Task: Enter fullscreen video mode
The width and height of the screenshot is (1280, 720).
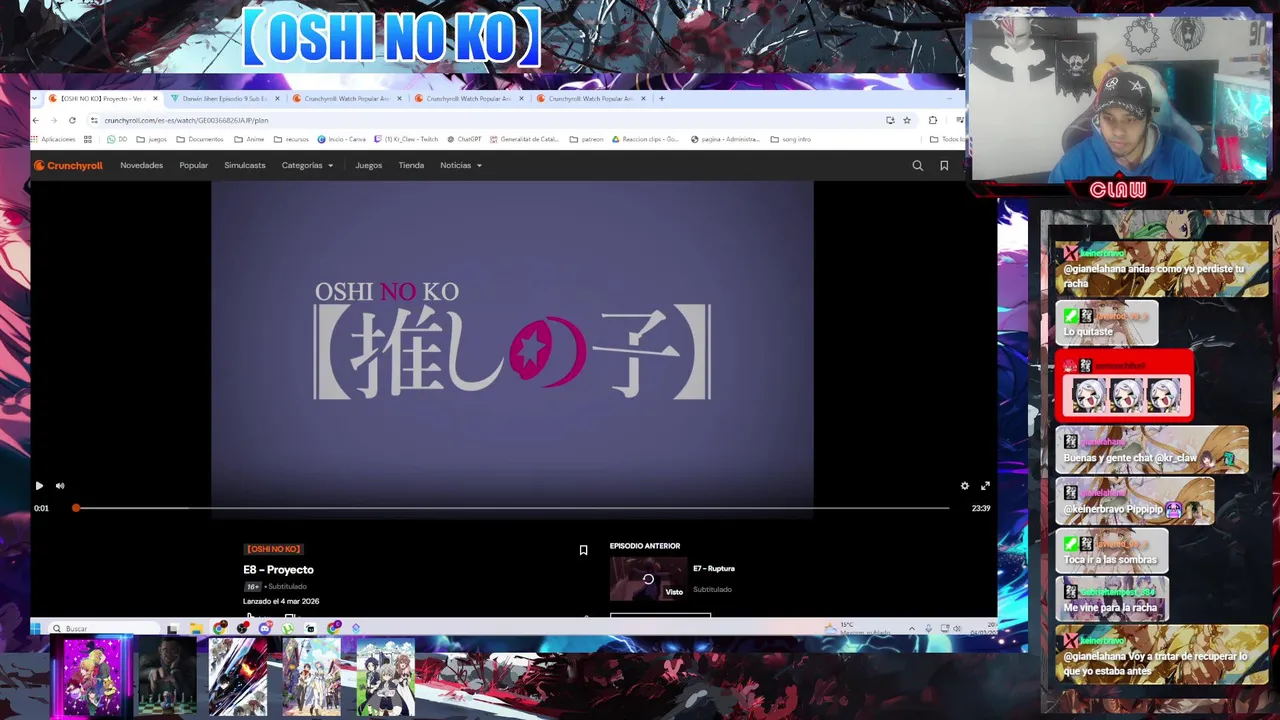Action: 985,486
